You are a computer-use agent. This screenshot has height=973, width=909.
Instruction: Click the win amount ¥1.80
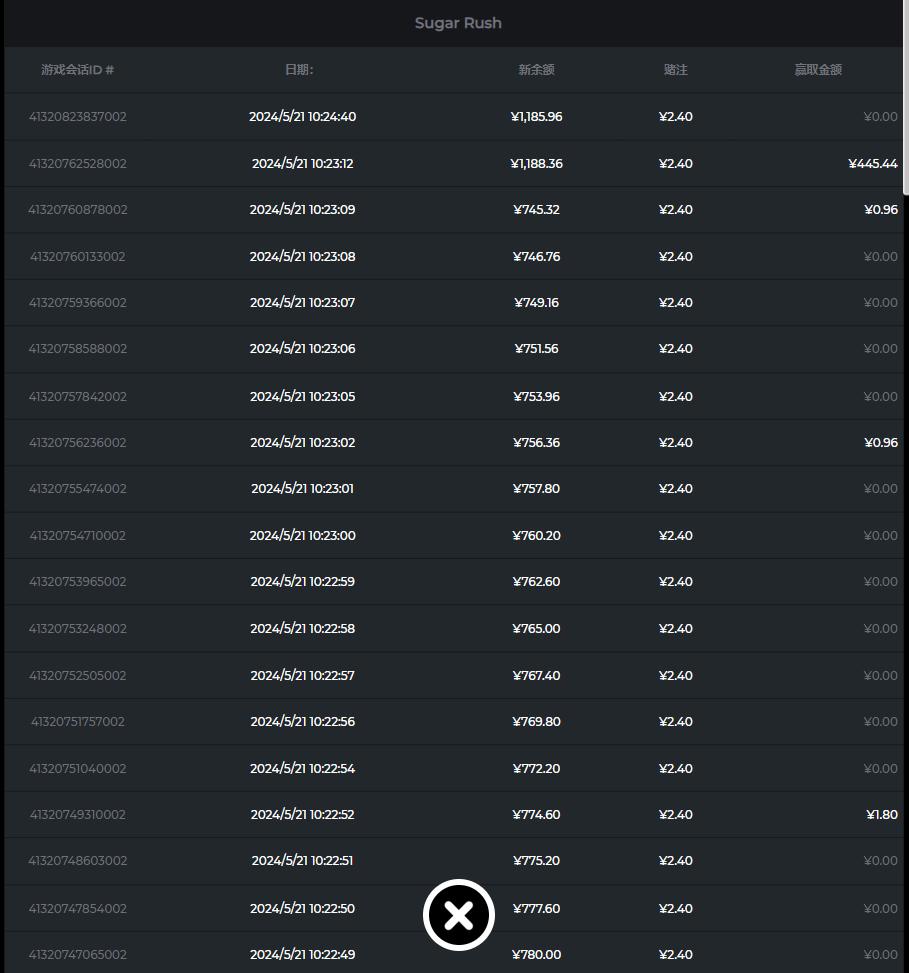pyautogui.click(x=882, y=814)
